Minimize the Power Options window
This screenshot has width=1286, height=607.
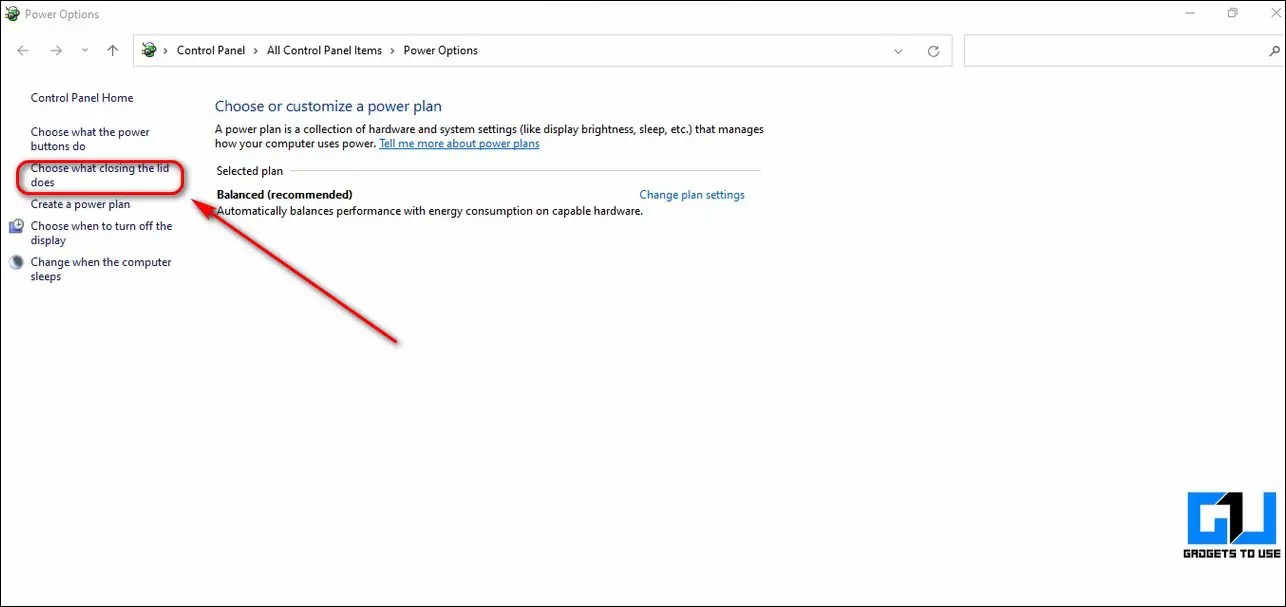coord(1190,14)
